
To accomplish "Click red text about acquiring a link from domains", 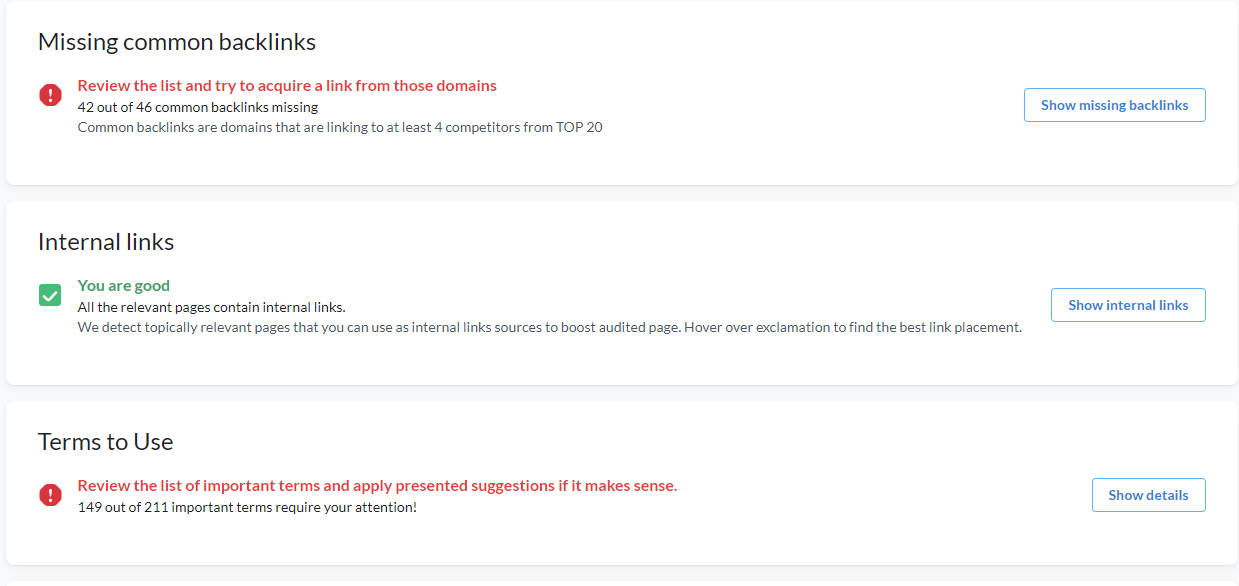I will (287, 86).
